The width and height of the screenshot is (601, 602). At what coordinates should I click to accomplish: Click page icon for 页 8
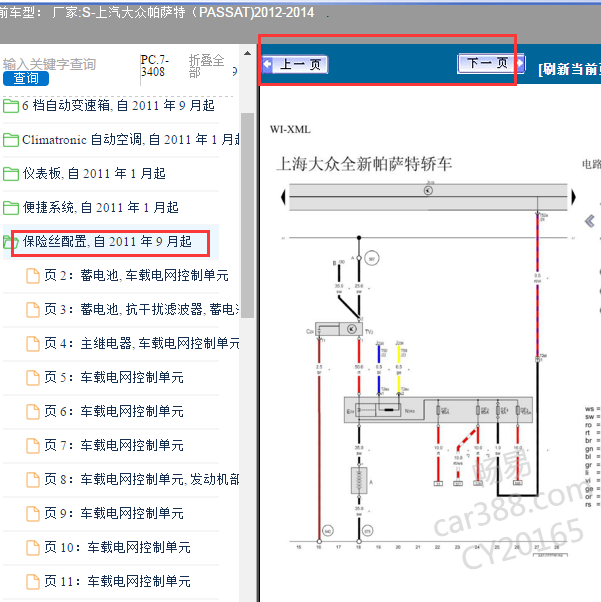point(33,480)
